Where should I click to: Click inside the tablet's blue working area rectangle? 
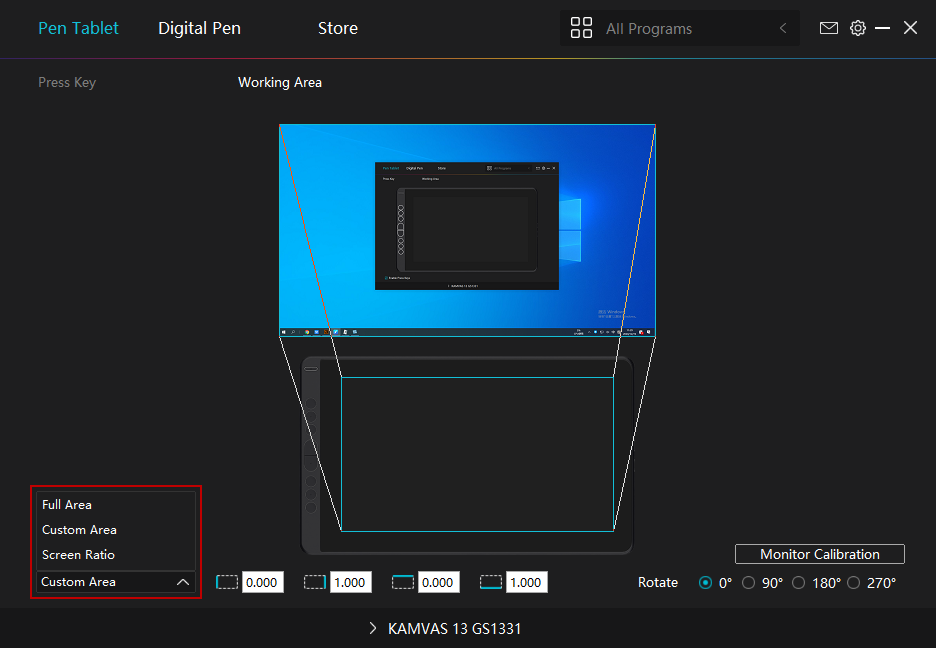[x=478, y=454]
